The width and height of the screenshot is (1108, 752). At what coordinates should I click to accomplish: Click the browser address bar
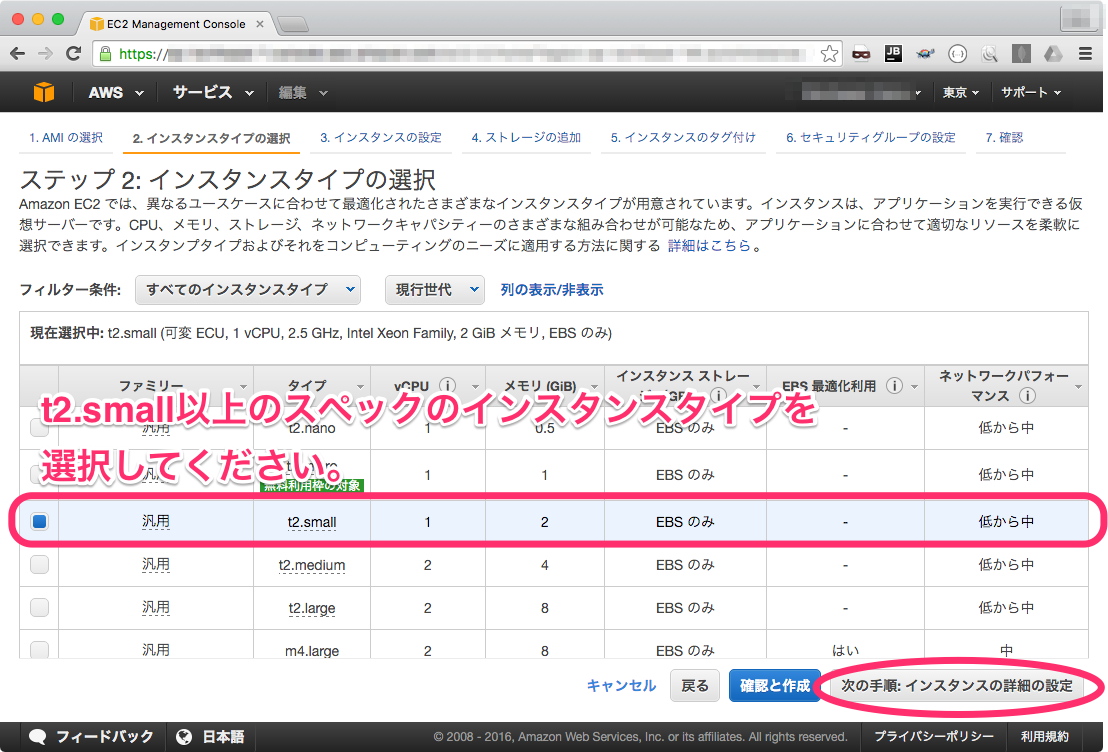(466, 54)
